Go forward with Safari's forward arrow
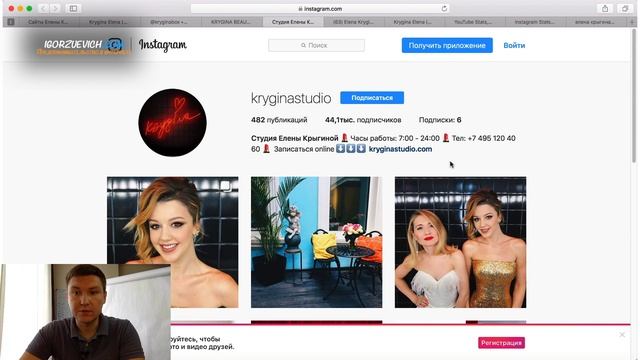 (x=55, y=8)
